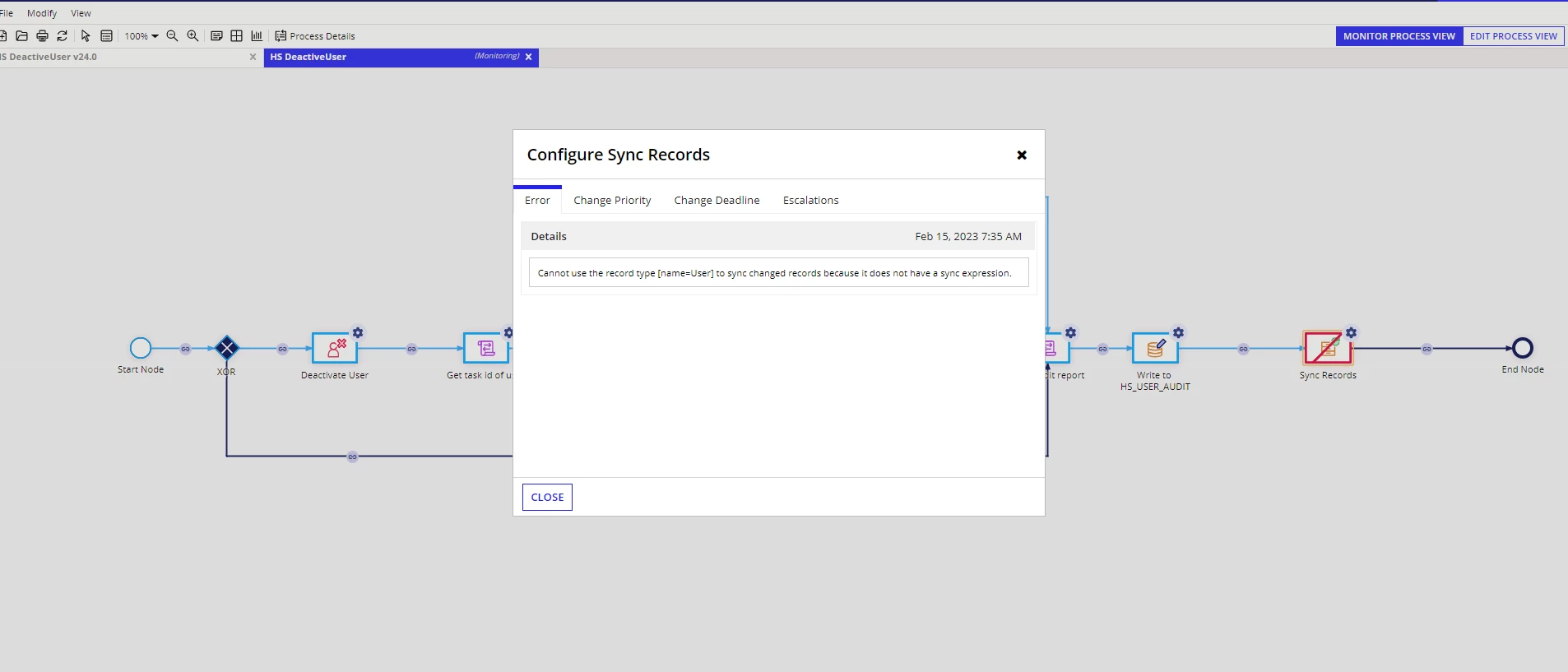Close the Configure Sync Records dialog with X
The height and width of the screenshot is (672, 1568).
(x=1022, y=155)
